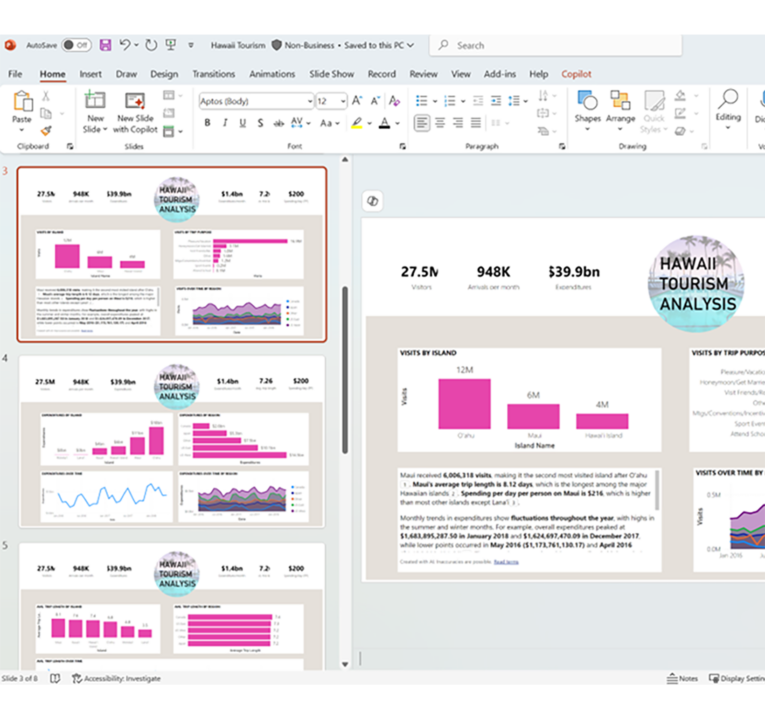Expand Paste options arrow

tap(21, 130)
